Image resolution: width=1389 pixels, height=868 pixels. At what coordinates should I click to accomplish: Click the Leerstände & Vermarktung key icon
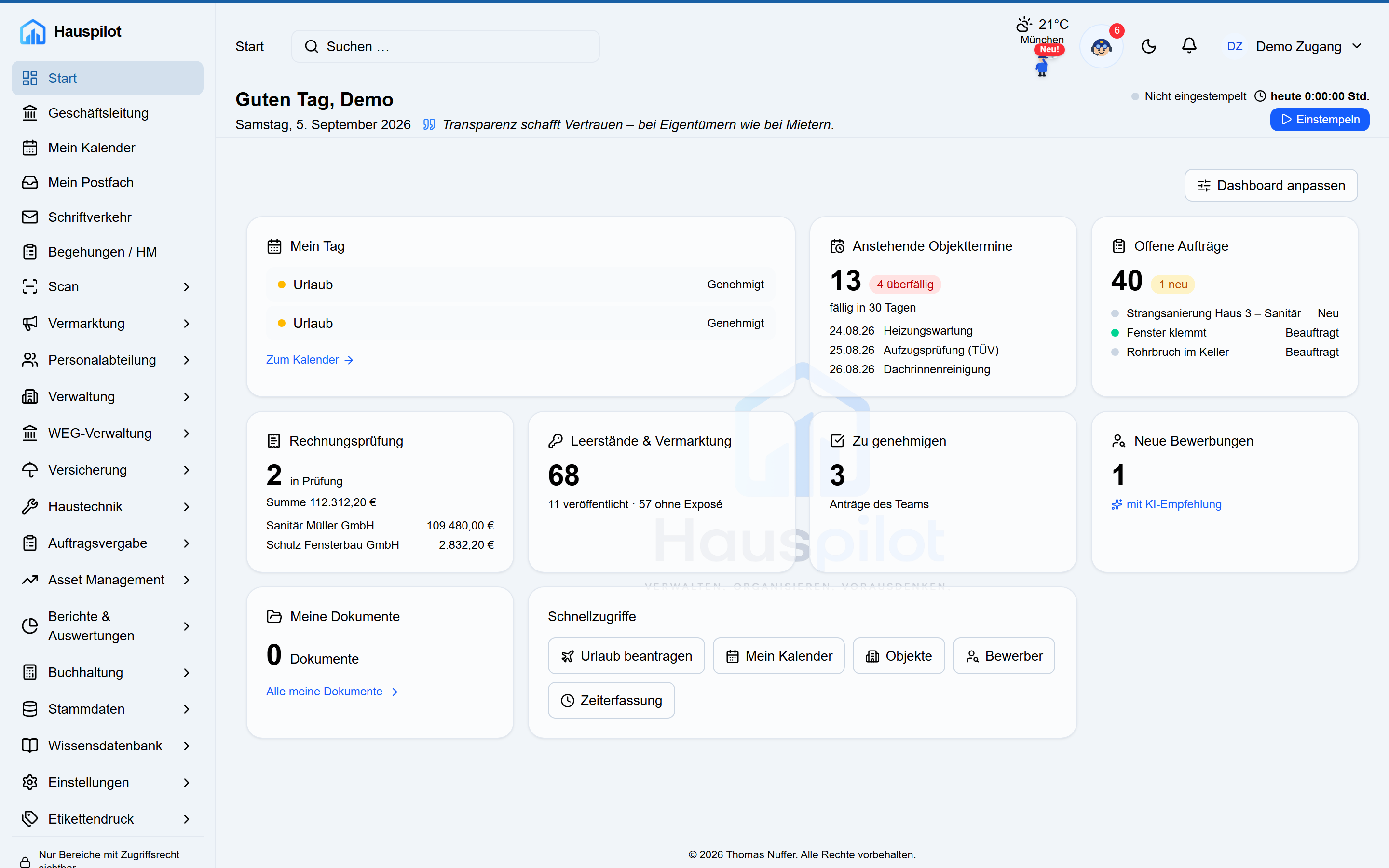555,441
